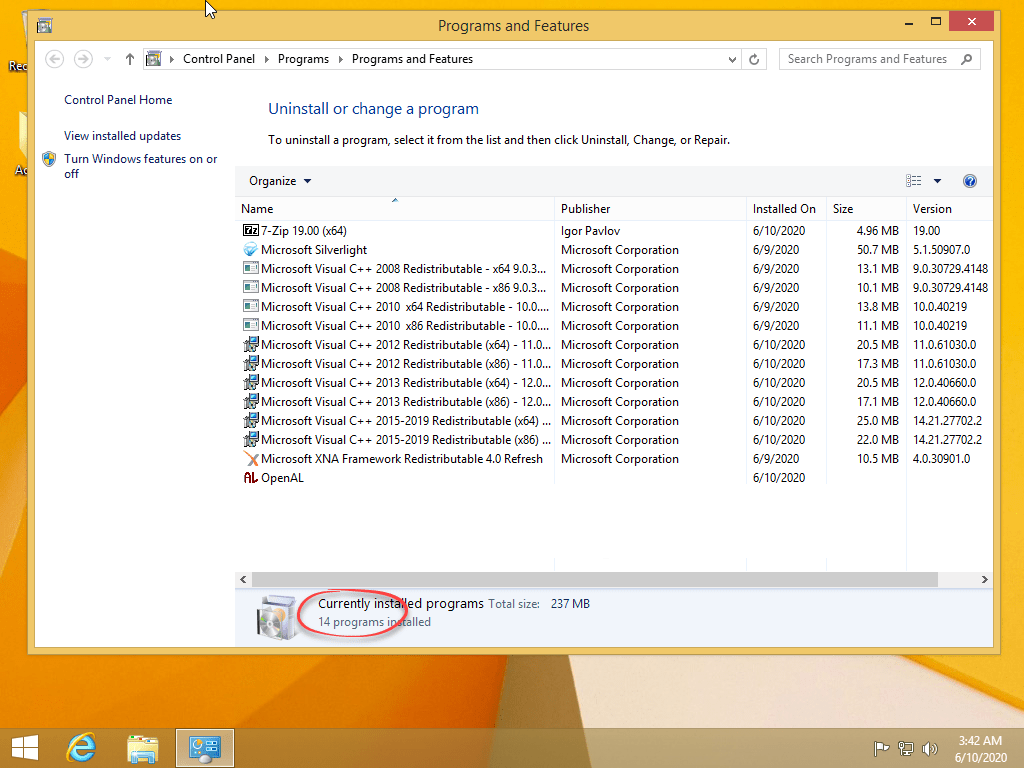Click scrollbar left arrow

(x=243, y=579)
